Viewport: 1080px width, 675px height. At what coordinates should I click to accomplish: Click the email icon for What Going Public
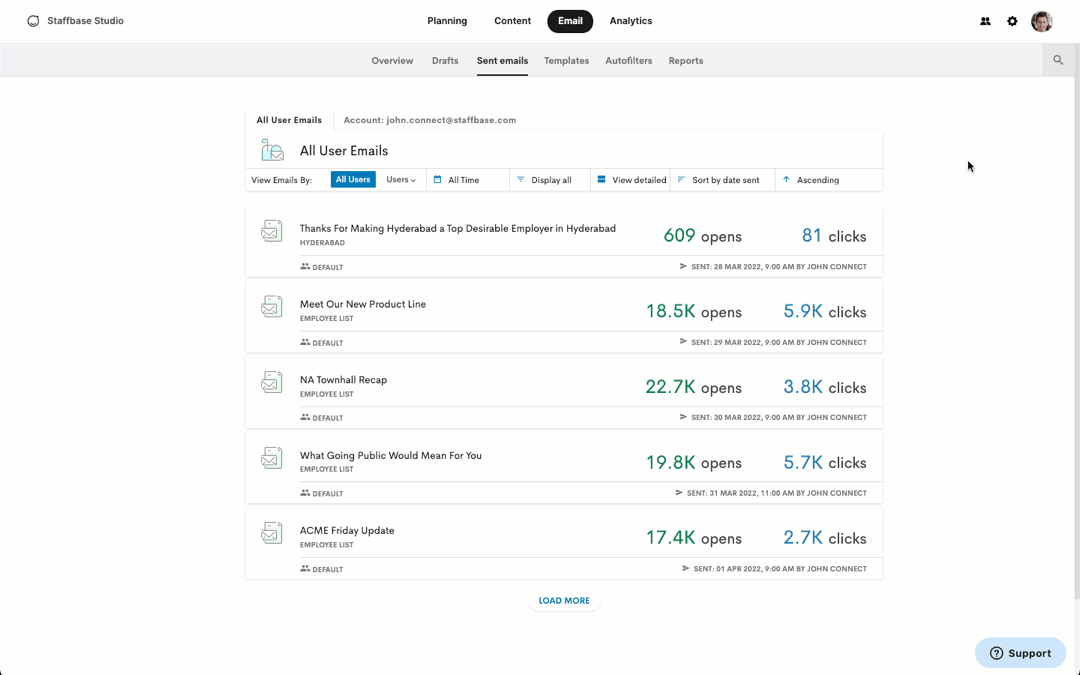(x=272, y=458)
